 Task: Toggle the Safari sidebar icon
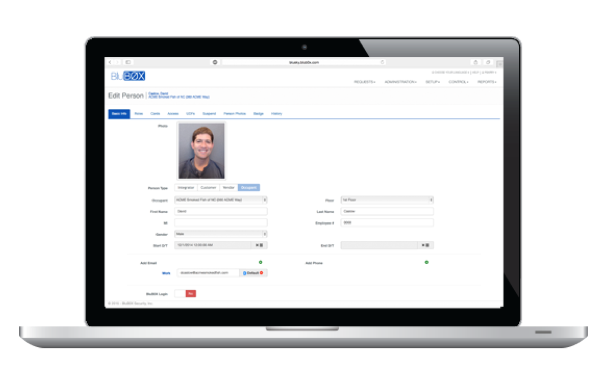128,62
